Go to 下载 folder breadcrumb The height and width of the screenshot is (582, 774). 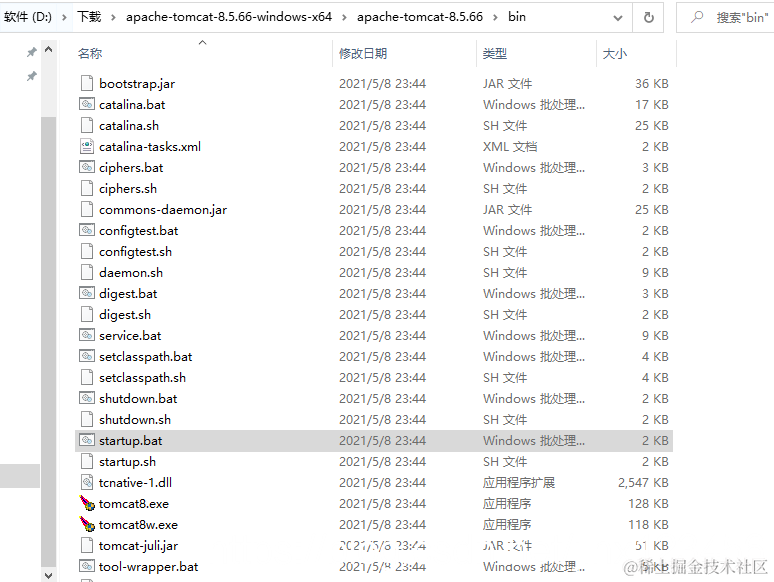[89, 17]
